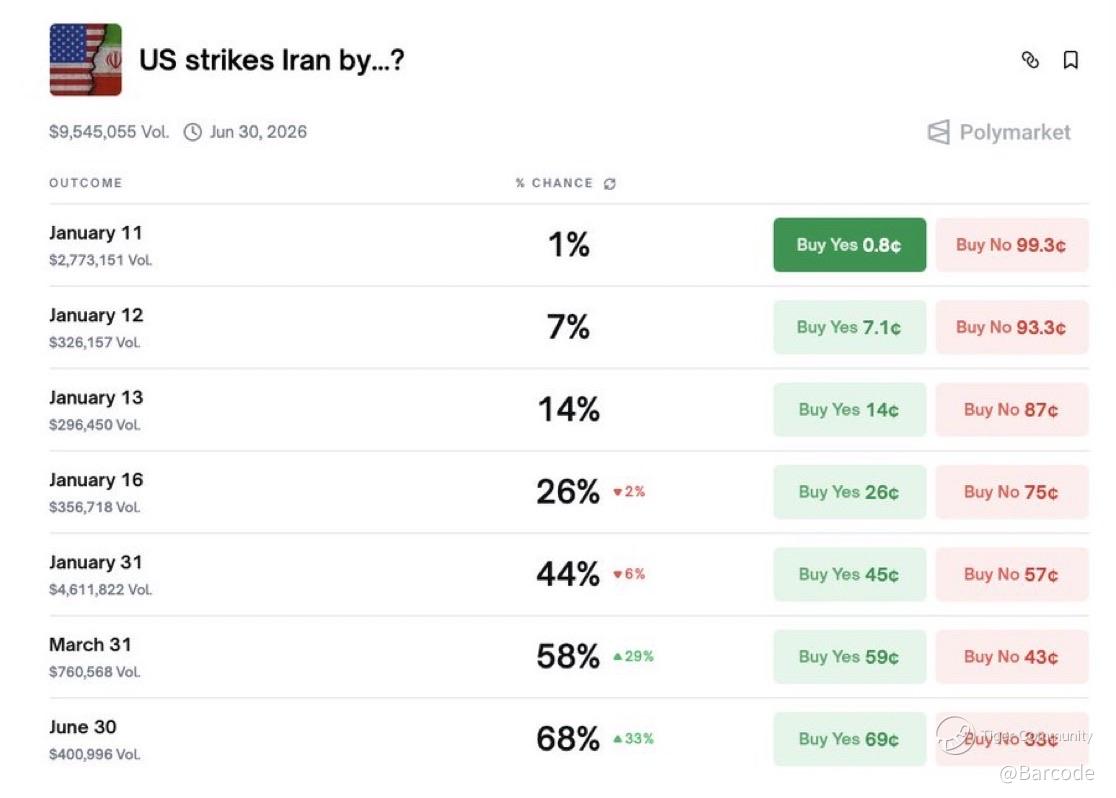The height and width of the screenshot is (798, 1116).
Task: Click the refresh icon beside % Chance
Action: pos(610,184)
